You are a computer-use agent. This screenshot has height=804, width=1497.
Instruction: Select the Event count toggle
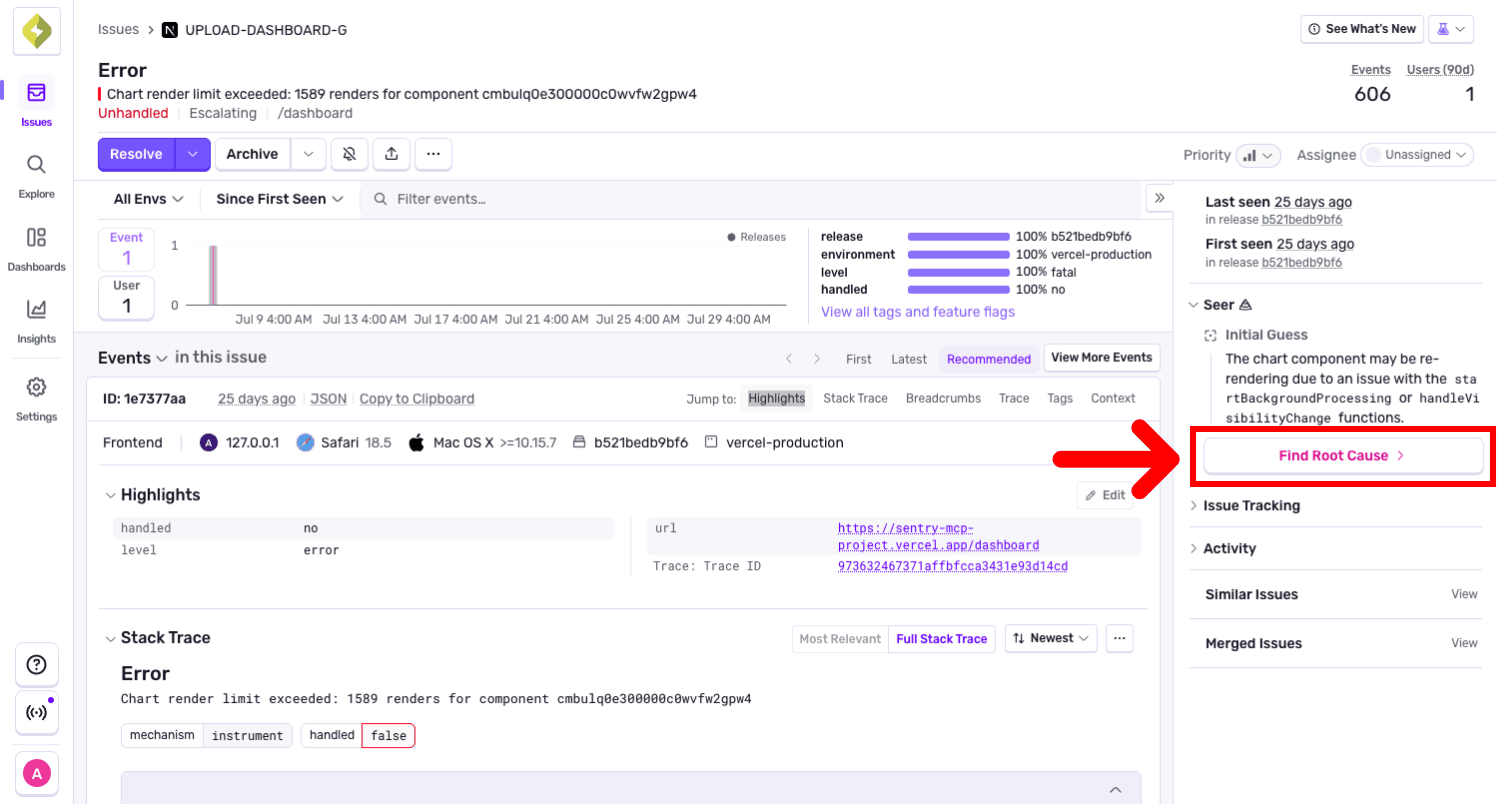click(126, 249)
